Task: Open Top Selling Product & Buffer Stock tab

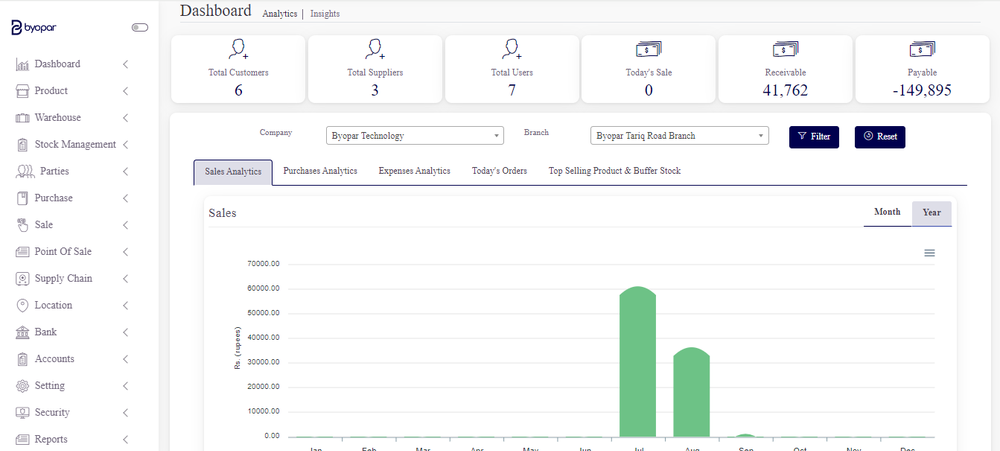Action: click(x=615, y=172)
